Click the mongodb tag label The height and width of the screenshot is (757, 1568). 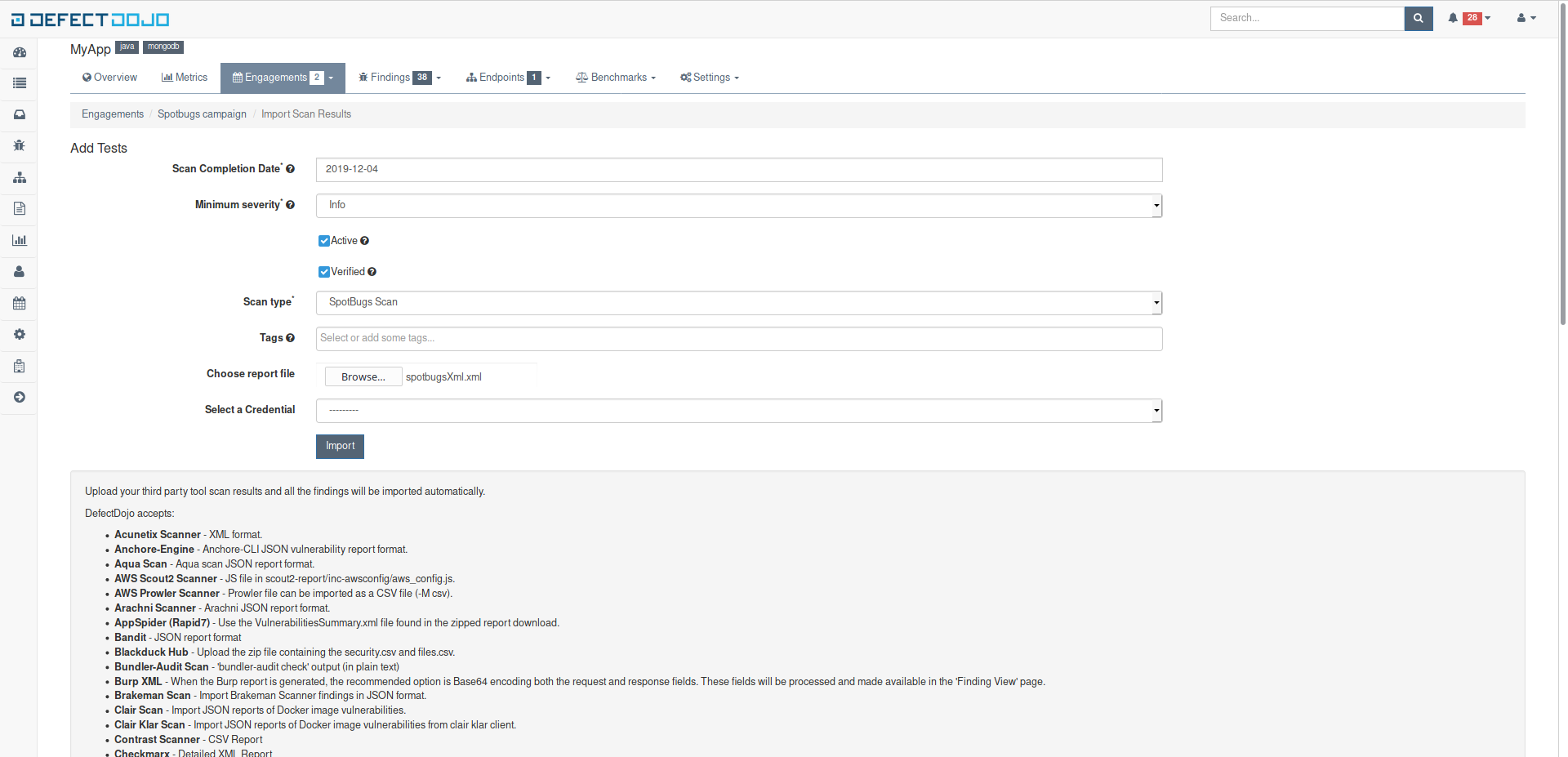[163, 47]
